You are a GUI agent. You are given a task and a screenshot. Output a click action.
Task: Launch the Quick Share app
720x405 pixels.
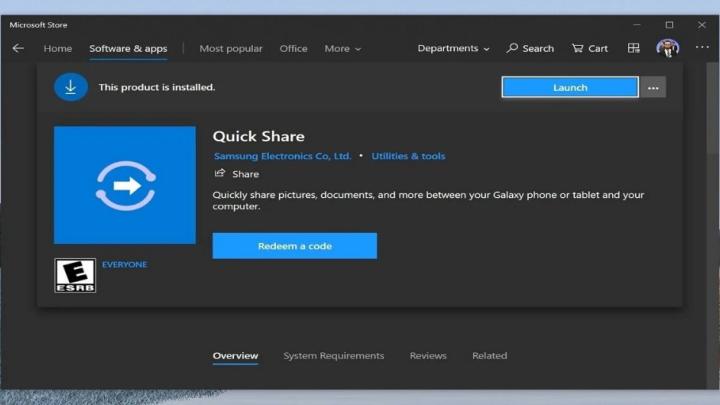(570, 87)
